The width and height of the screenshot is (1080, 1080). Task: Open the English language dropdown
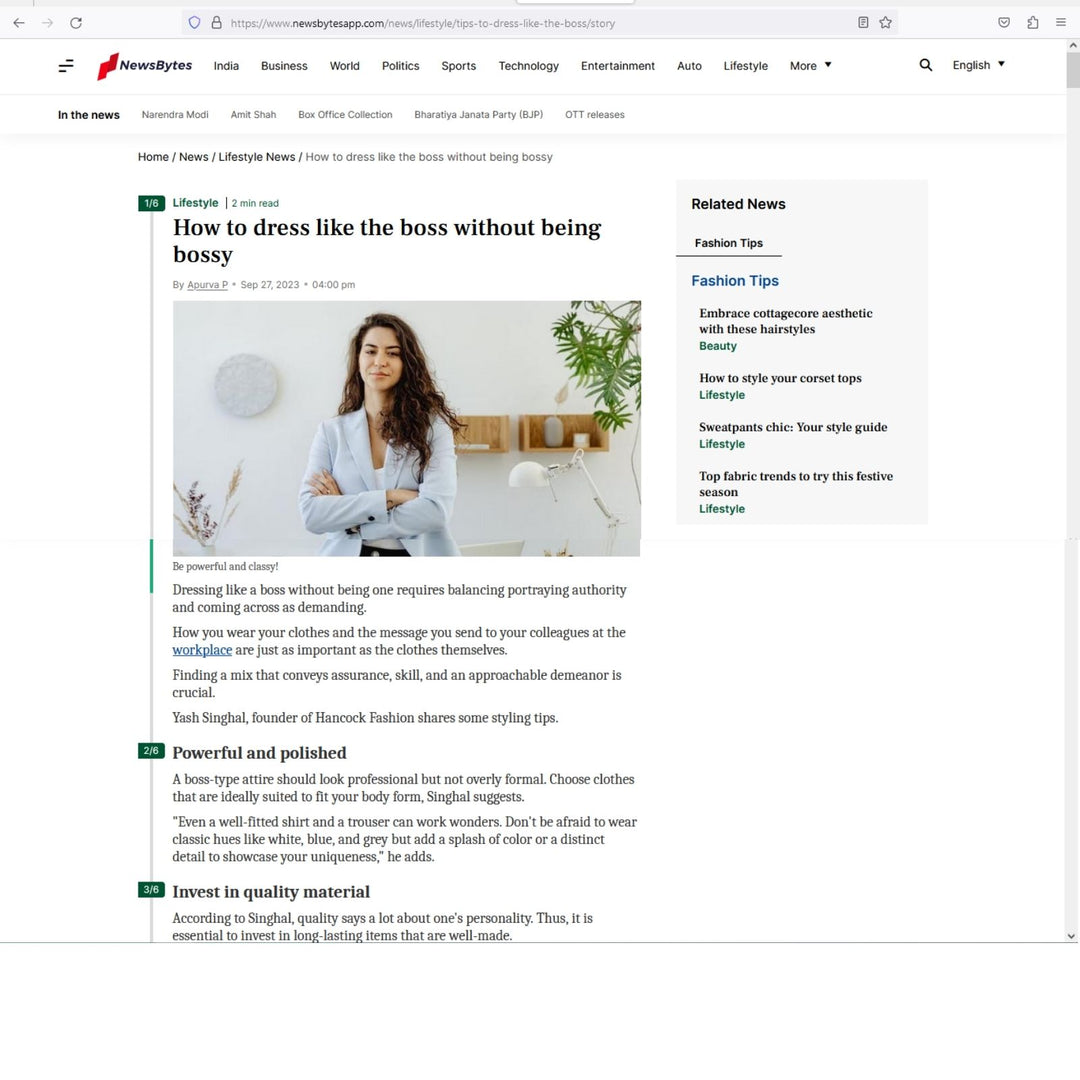978,65
